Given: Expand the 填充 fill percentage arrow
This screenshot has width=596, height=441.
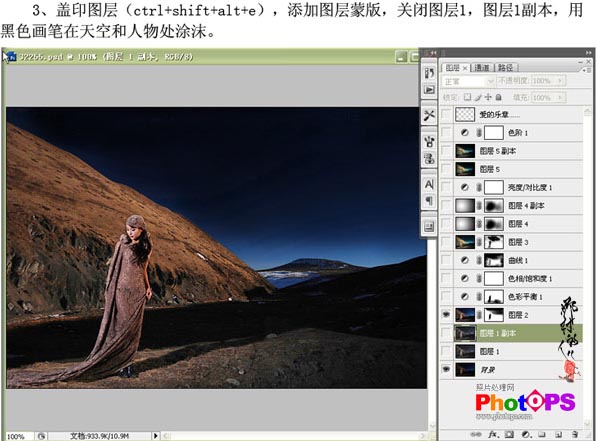Looking at the screenshot, I should [560, 98].
